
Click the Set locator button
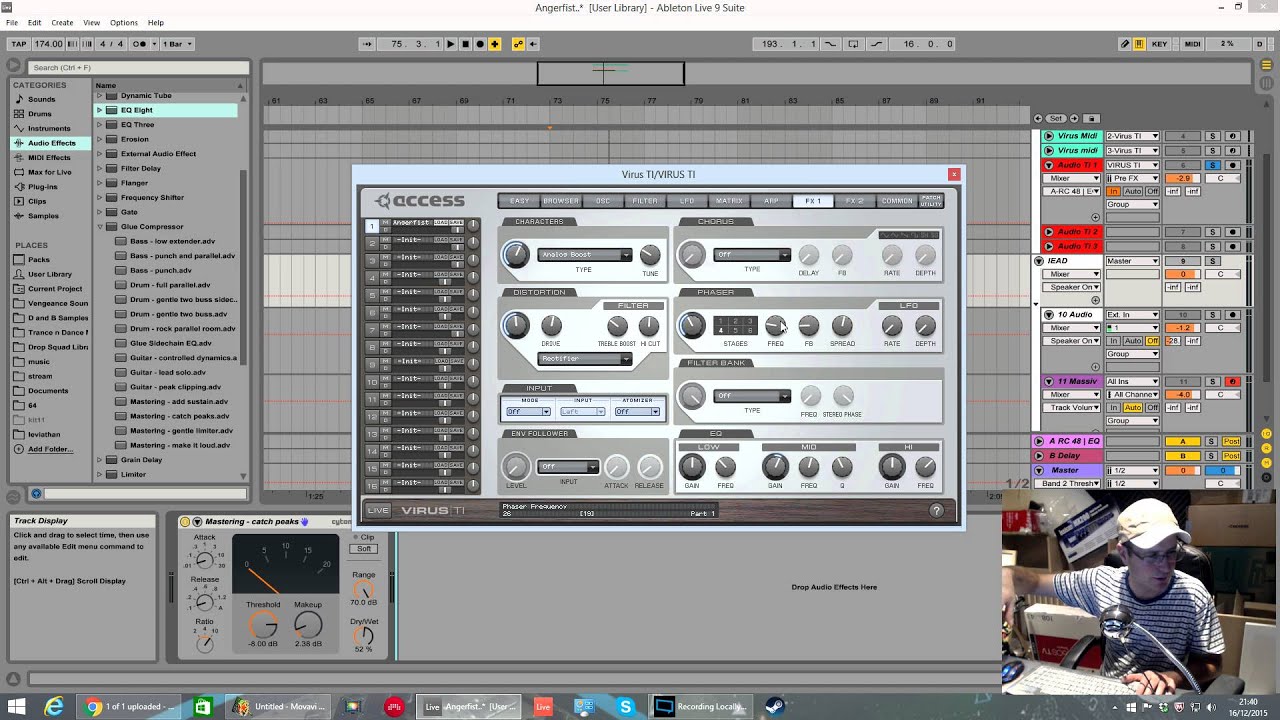[x=1056, y=118]
